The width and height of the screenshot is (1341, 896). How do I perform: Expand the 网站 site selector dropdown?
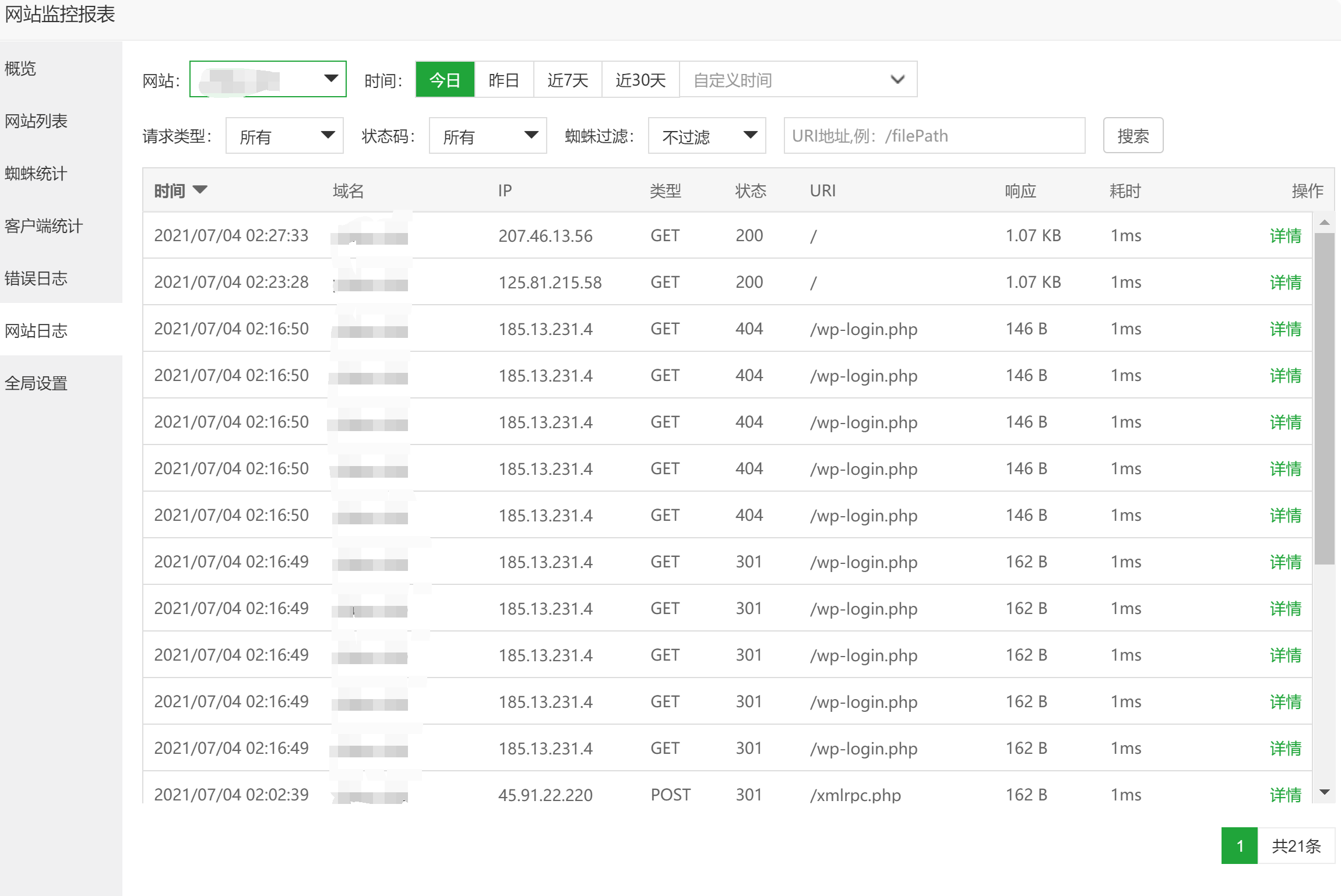pos(268,79)
